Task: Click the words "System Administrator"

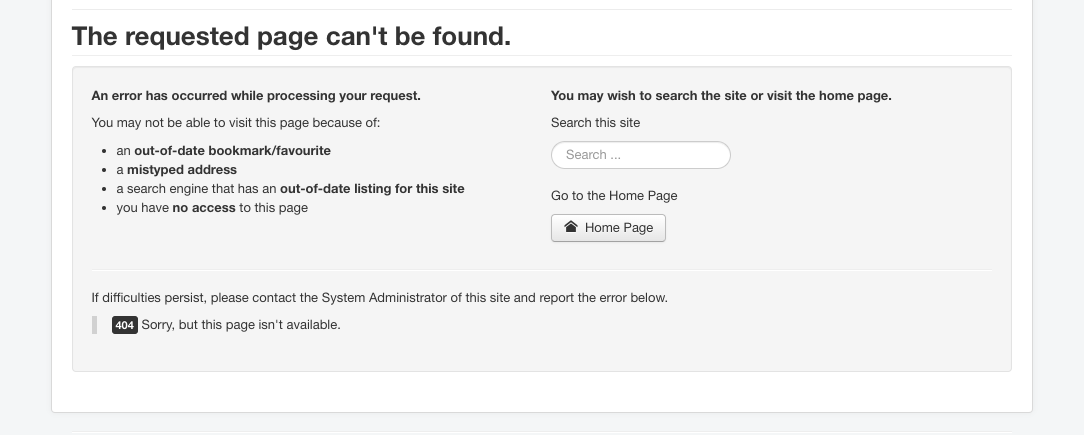Action: (385, 298)
